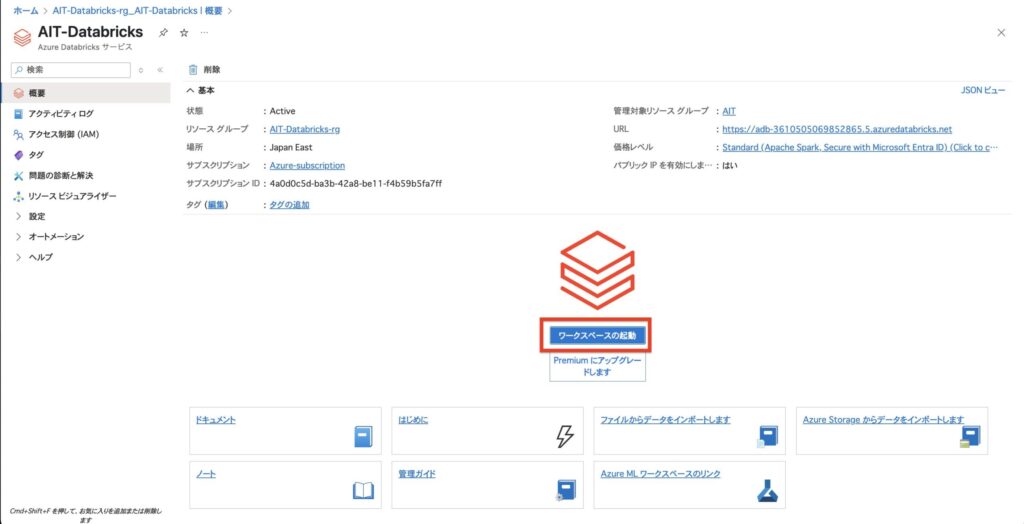1024x524 pixels.
Task: Open the JSON ビュー link
Action: coord(983,90)
